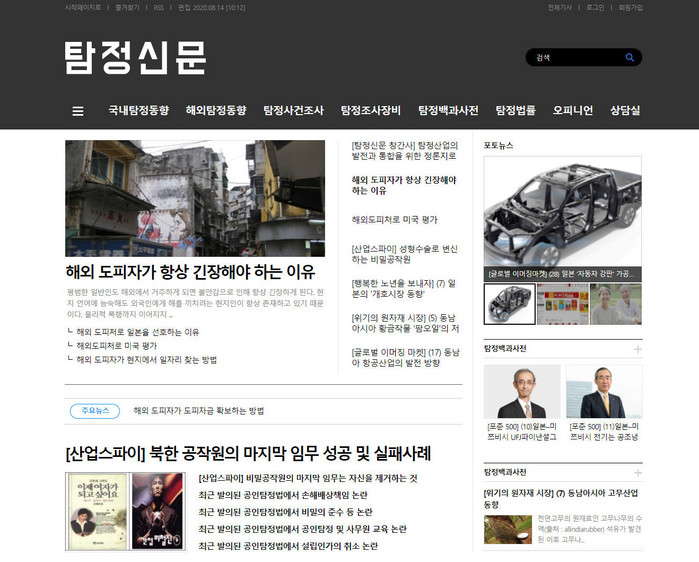
Task: Open [포춘 500] (11) 미쓰비시 전기 caption
Action: [604, 432]
